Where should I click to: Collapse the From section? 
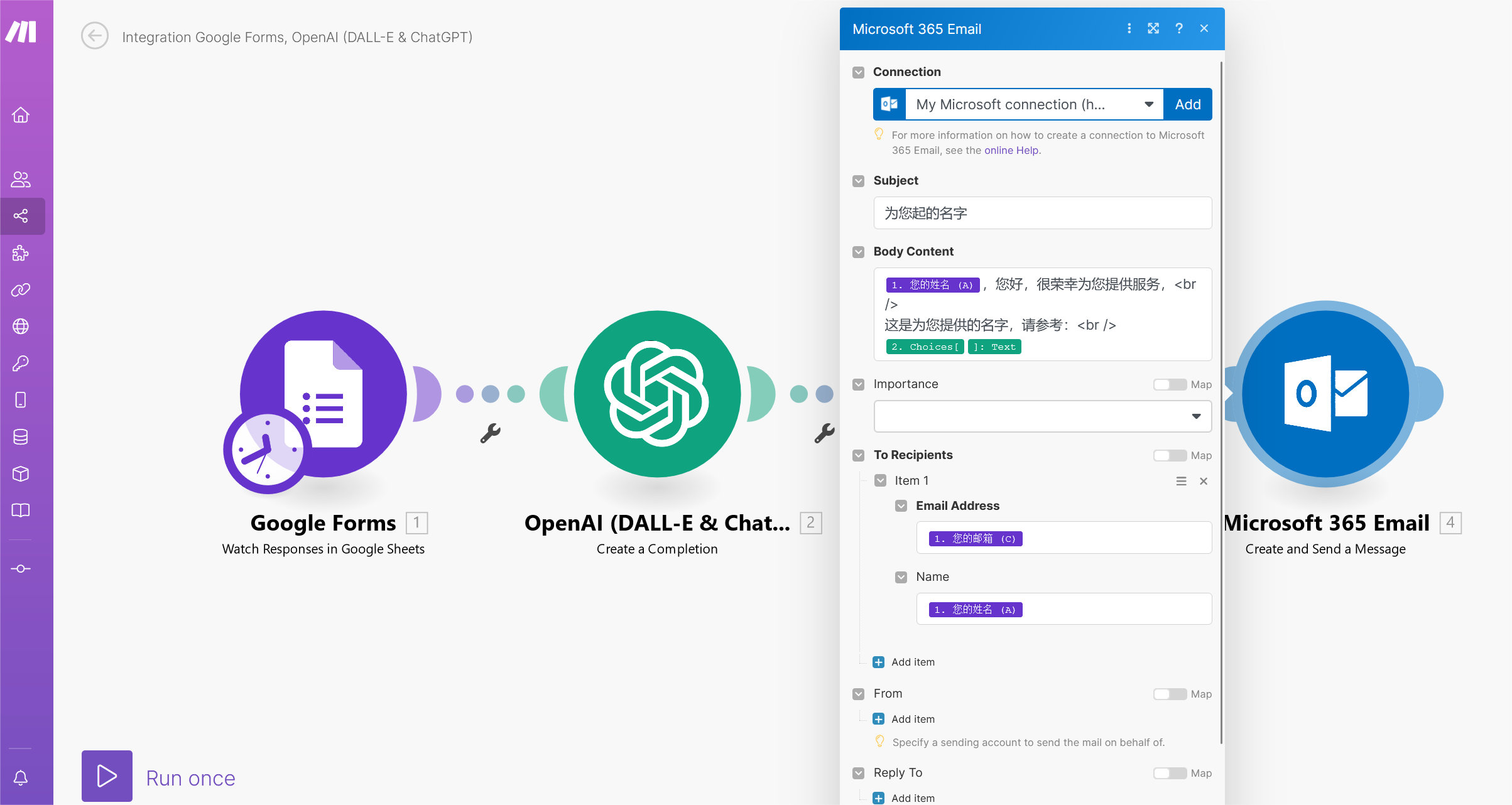point(859,694)
